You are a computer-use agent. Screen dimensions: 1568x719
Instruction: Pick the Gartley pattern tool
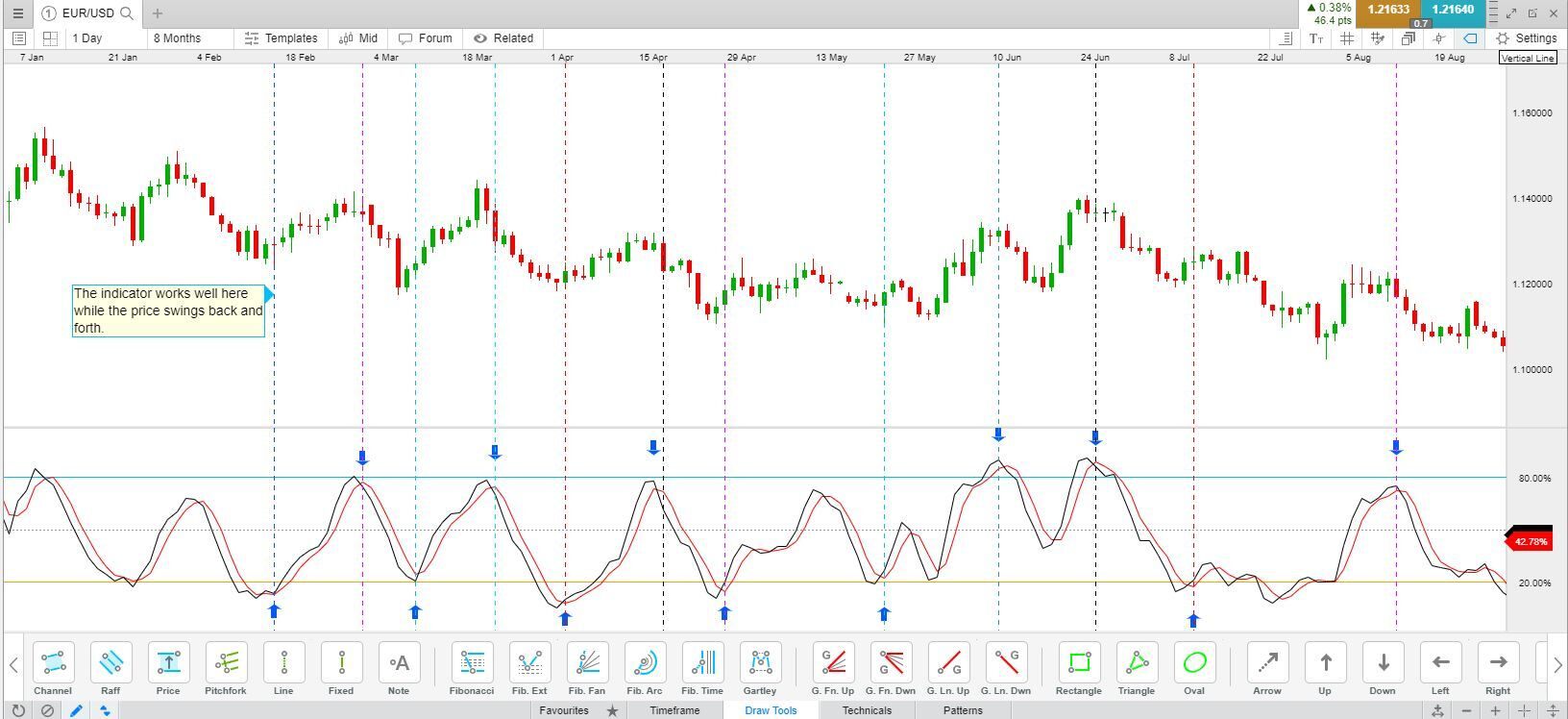760,662
